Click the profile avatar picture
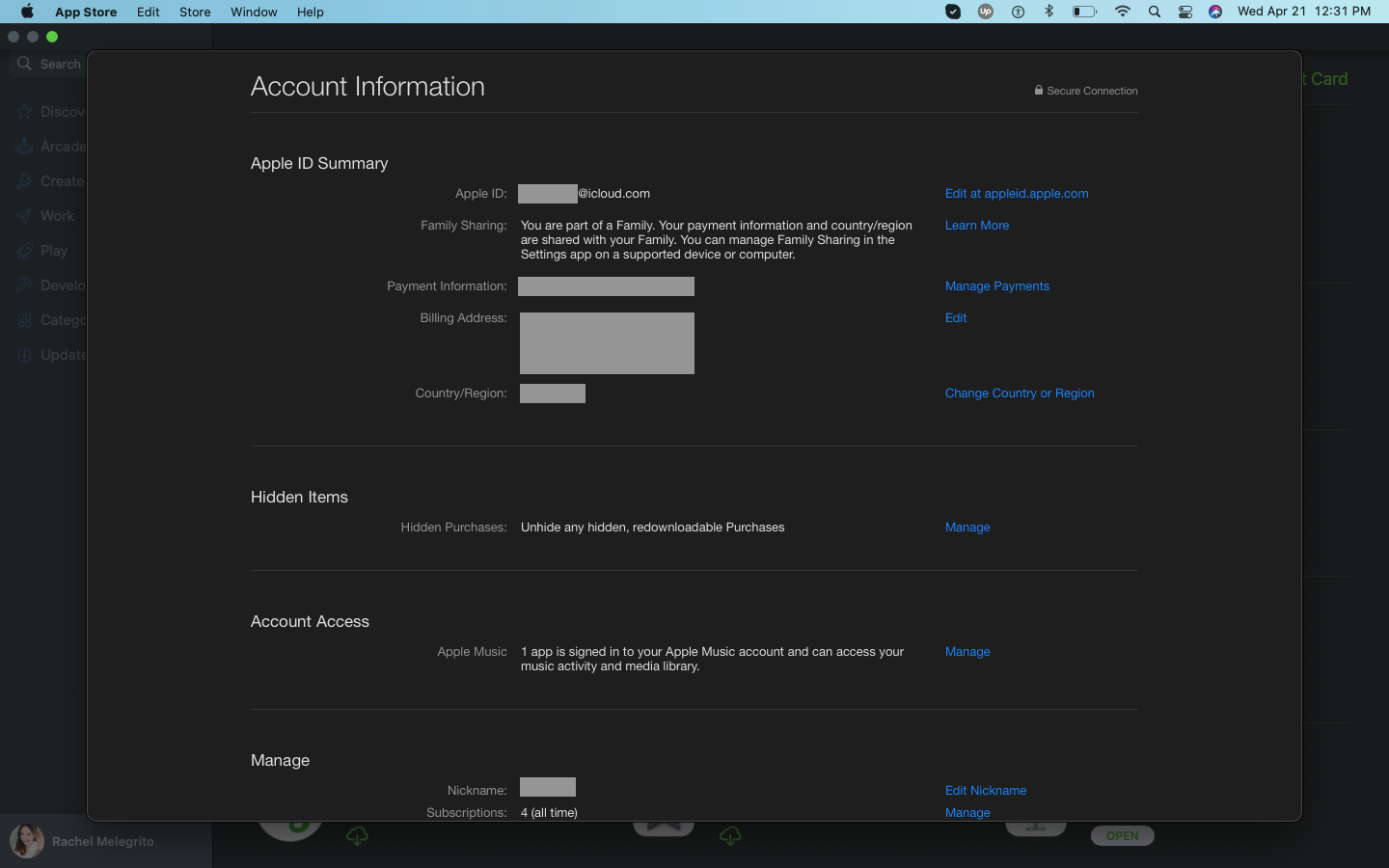Viewport: 1389px width, 868px height. (x=27, y=841)
